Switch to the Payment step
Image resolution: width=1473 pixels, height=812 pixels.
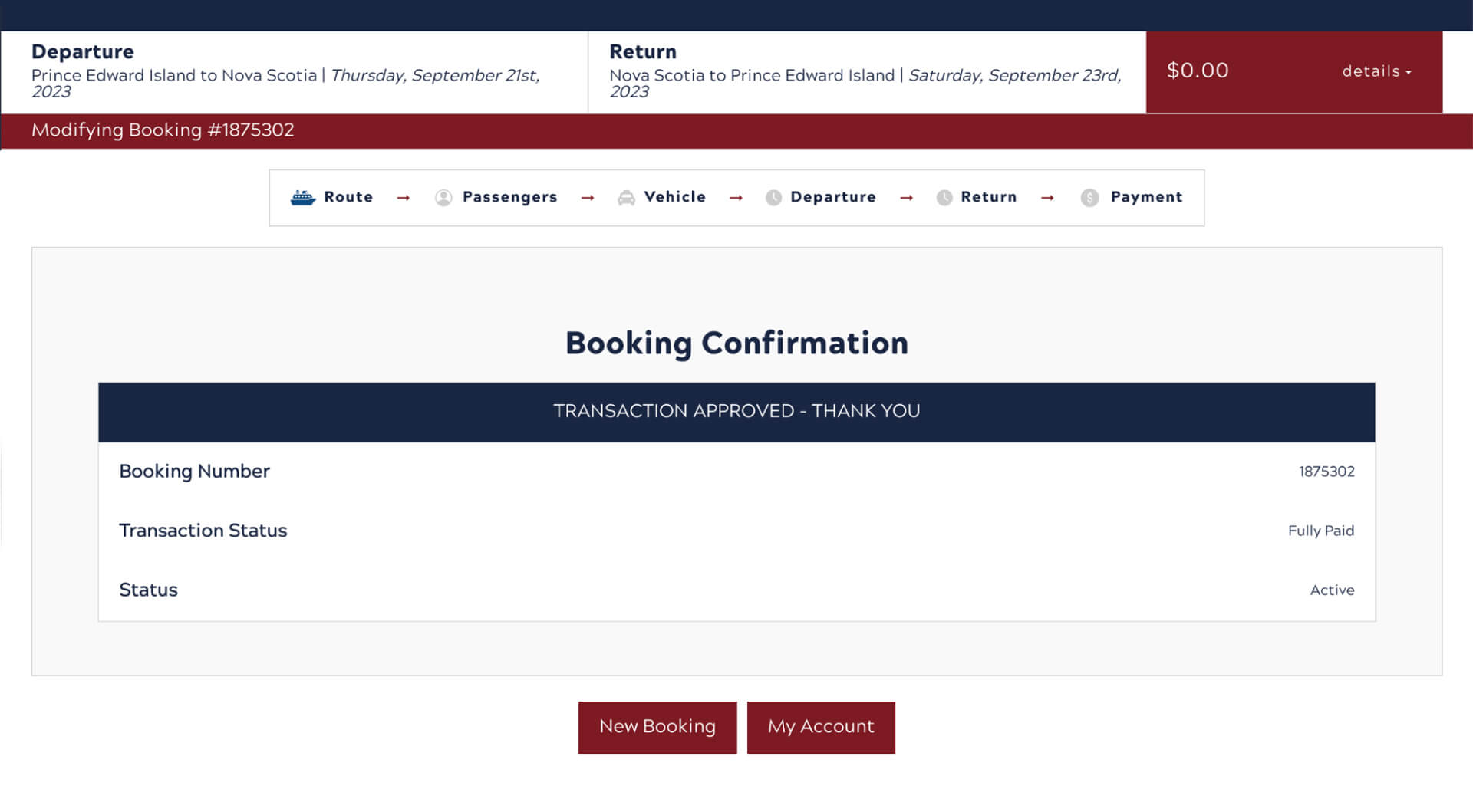coord(1146,197)
